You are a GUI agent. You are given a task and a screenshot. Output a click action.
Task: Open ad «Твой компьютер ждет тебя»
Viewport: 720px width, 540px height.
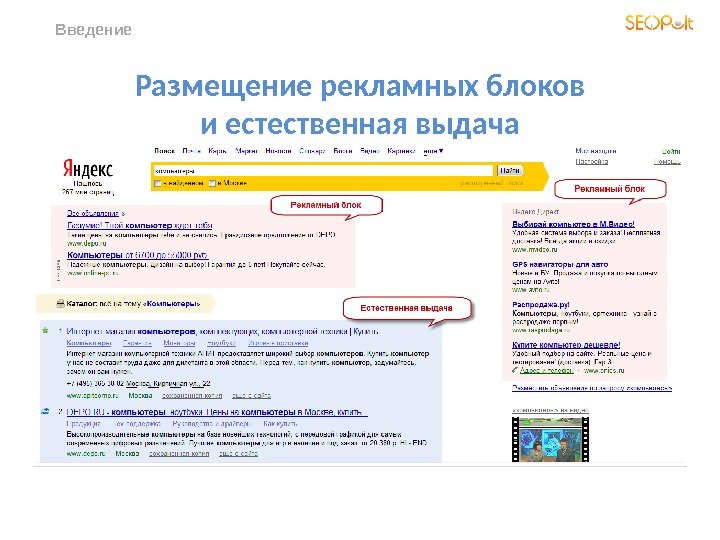coord(140,225)
